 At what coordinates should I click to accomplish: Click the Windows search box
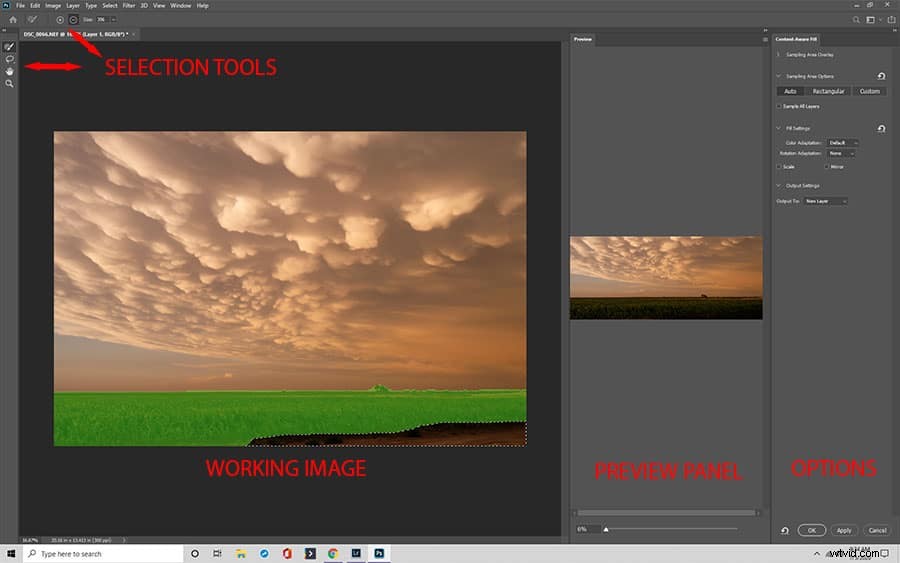(103, 553)
